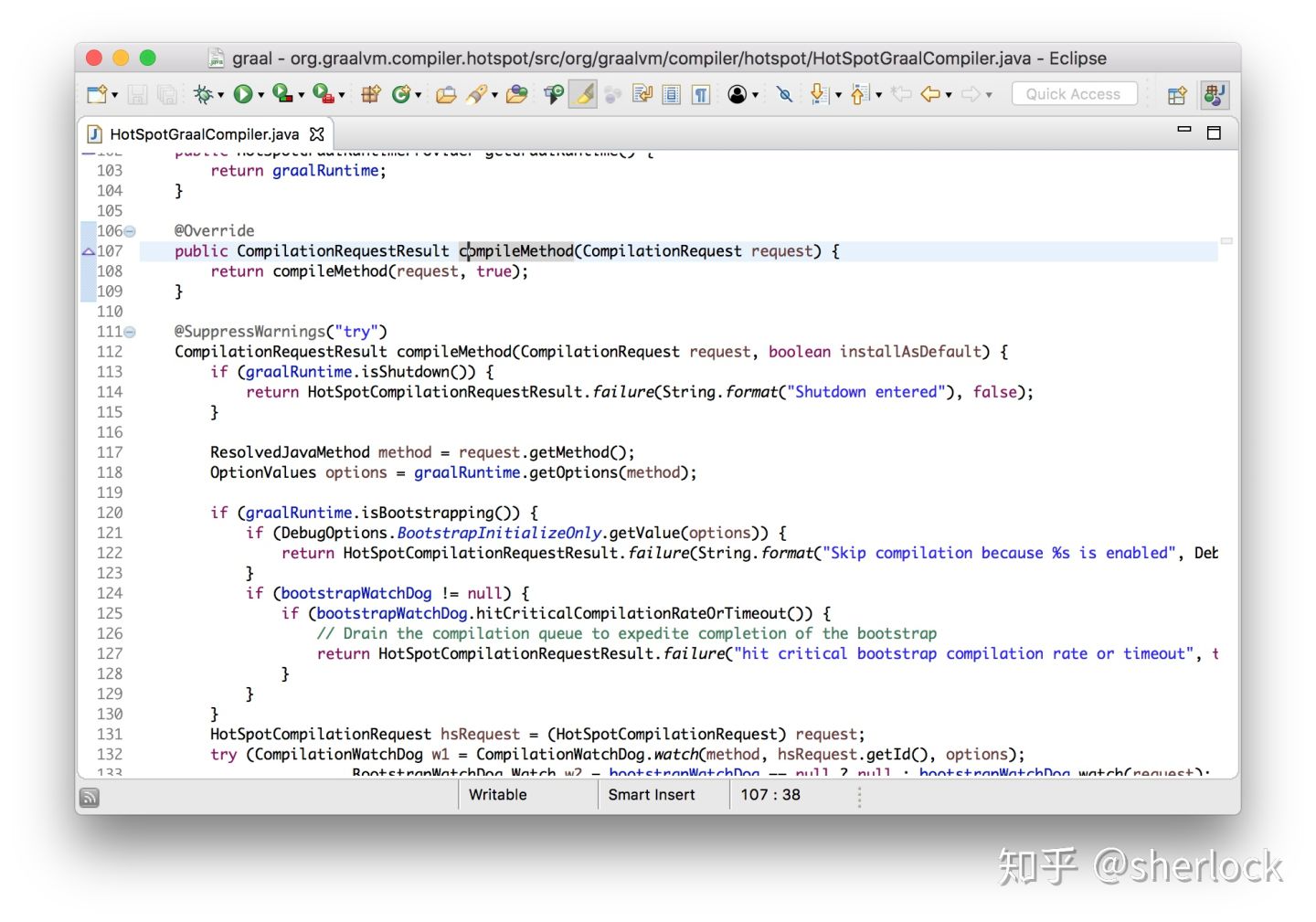Open the Run button dropdown arrow
The height and width of the screenshot is (922, 1316).
pos(260,95)
